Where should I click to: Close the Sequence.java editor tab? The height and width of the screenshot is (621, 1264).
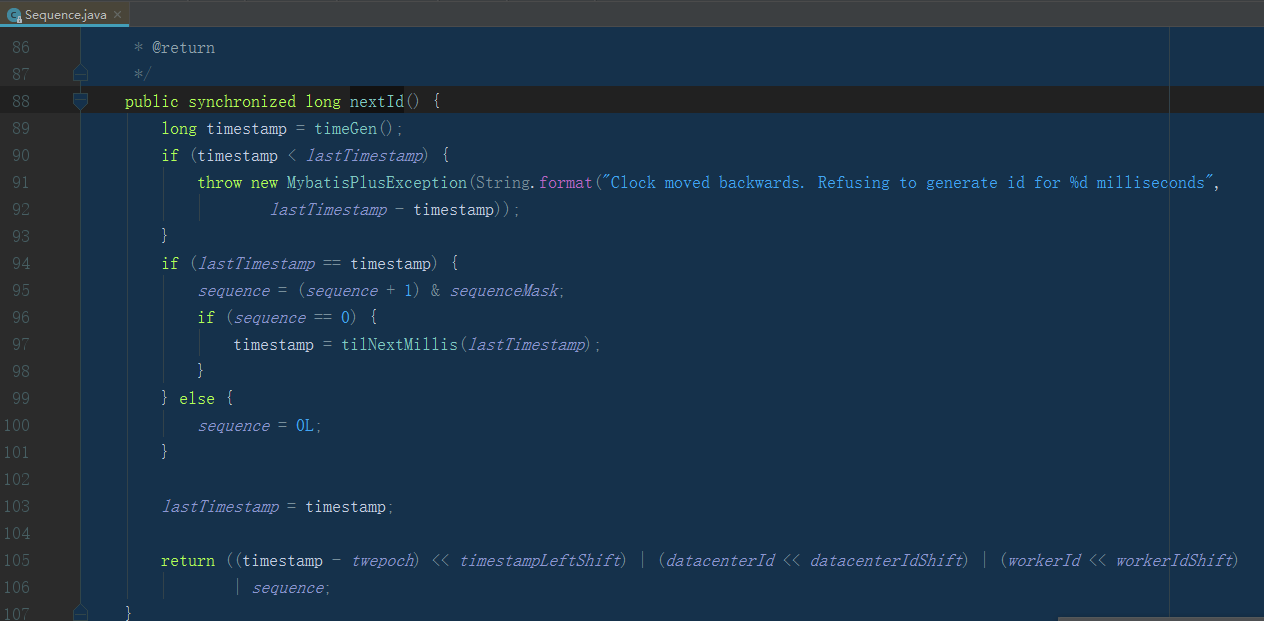(x=116, y=14)
